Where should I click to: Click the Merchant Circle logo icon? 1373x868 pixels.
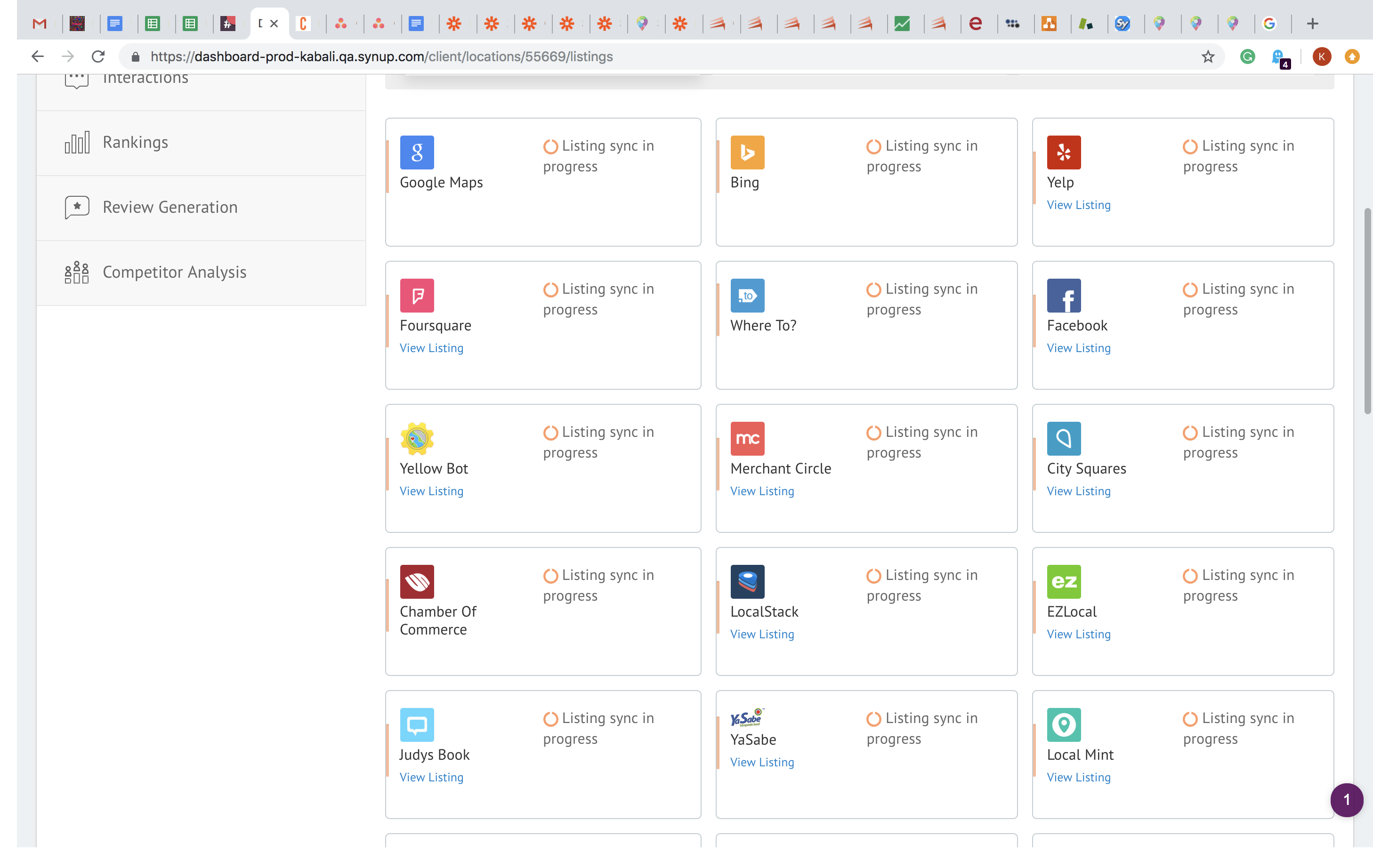[747, 438]
